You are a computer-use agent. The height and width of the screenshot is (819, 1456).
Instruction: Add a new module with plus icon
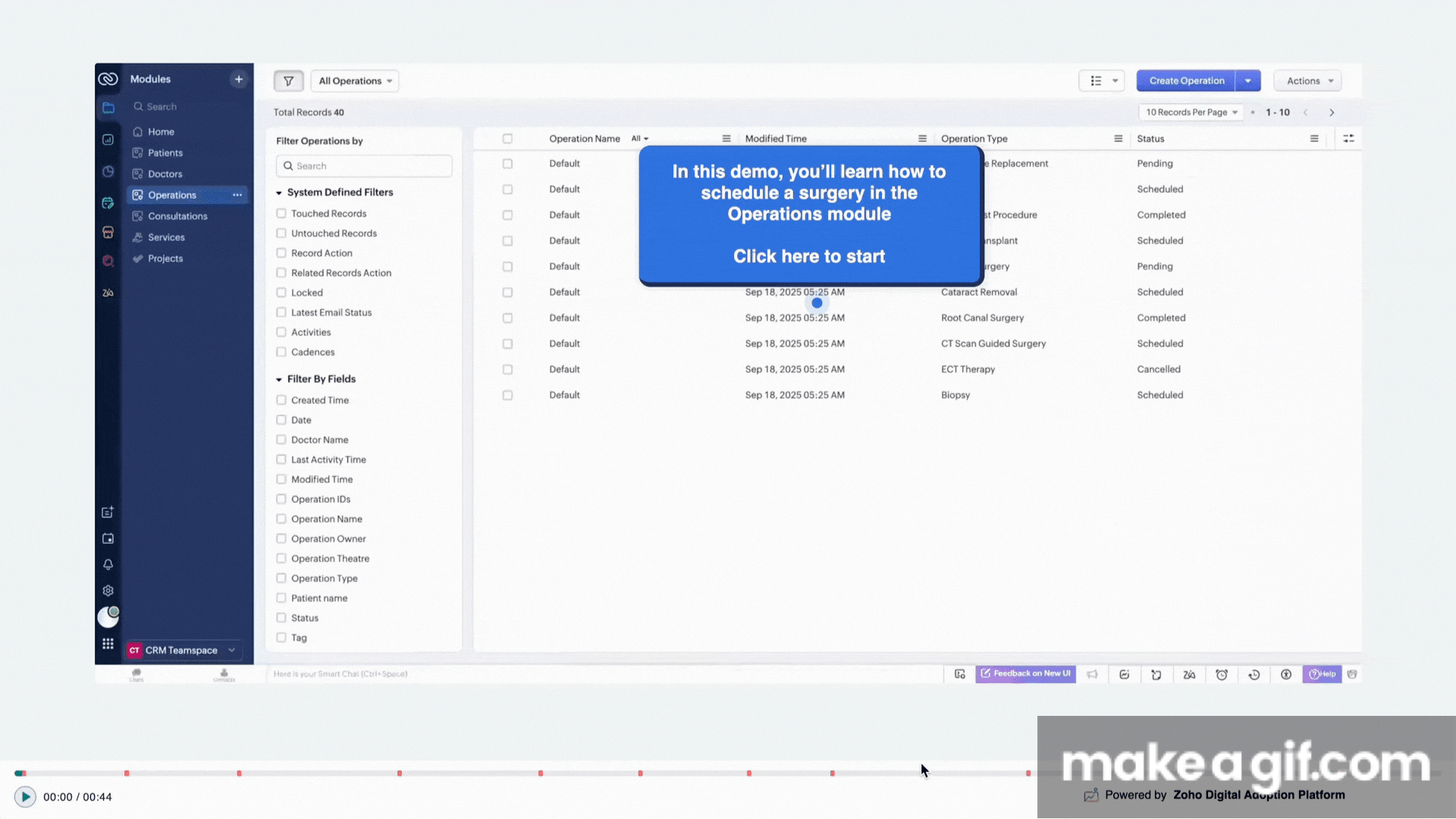click(x=238, y=79)
